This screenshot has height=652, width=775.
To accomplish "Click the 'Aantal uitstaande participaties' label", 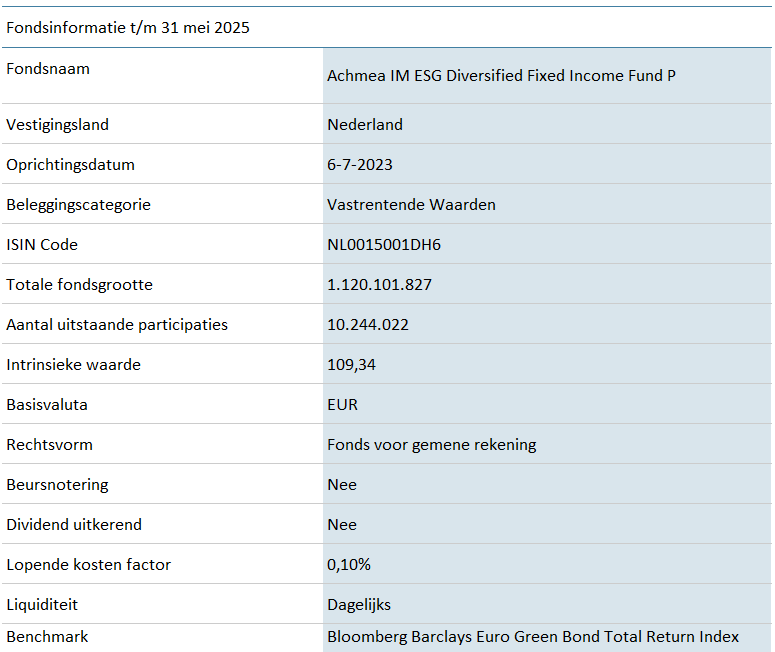I will (x=117, y=325).
